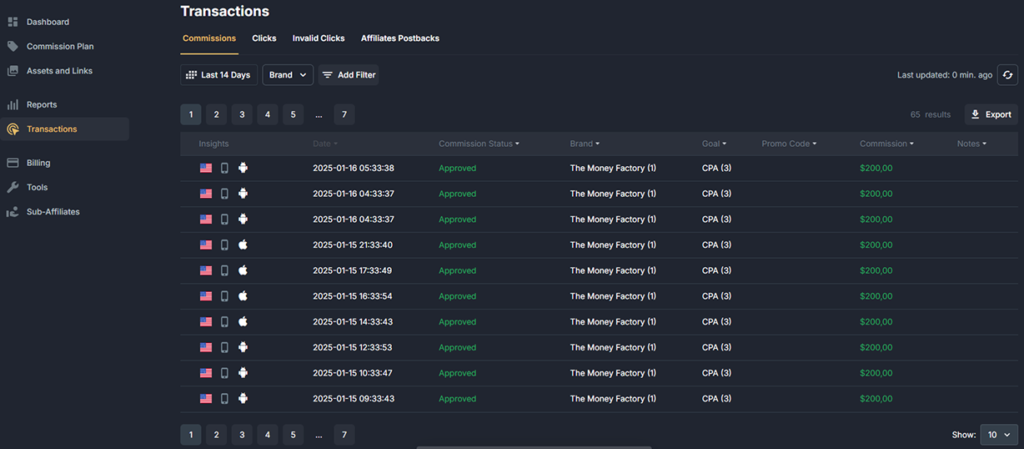Open the Last 14 Days date picker

[x=218, y=75]
